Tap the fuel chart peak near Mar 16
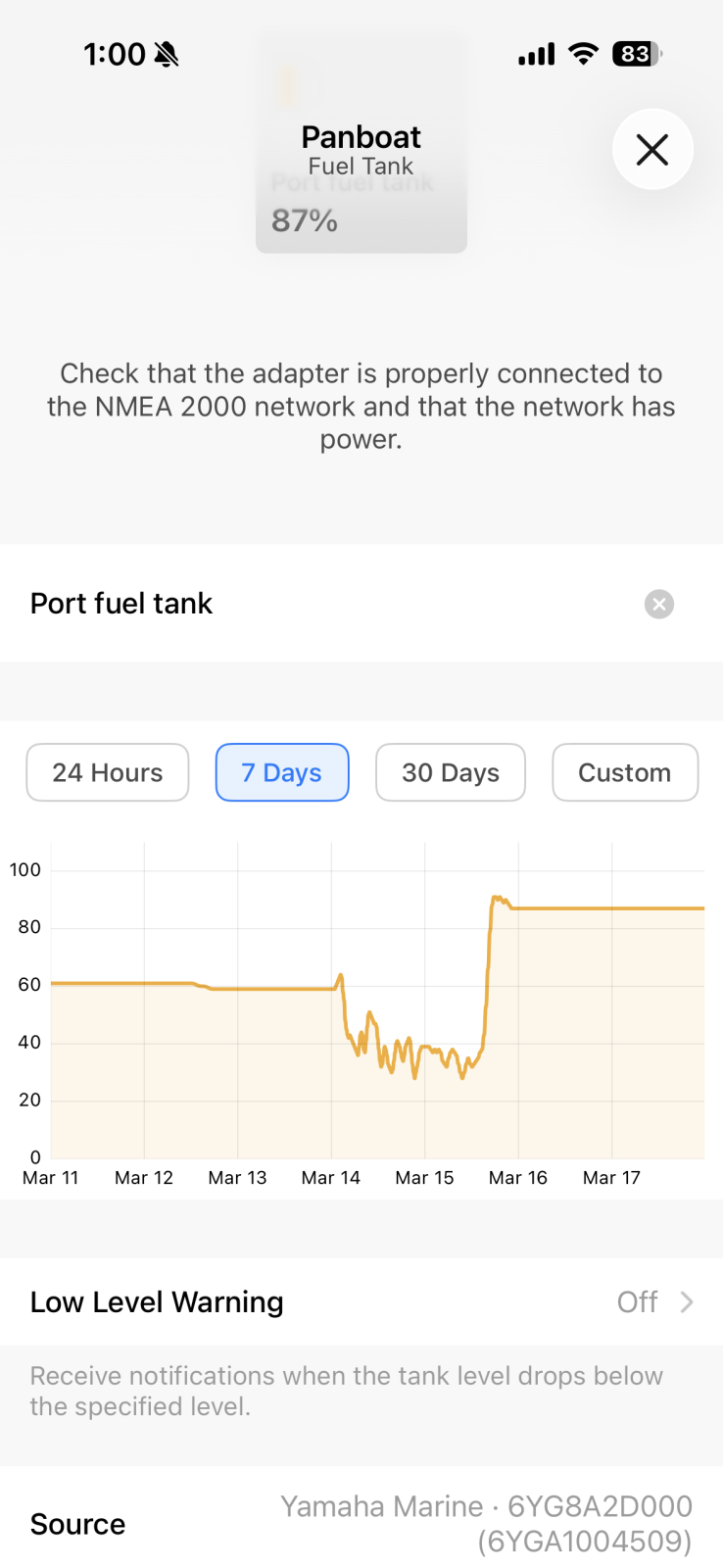This screenshot has width=723, height=1568. point(497,898)
